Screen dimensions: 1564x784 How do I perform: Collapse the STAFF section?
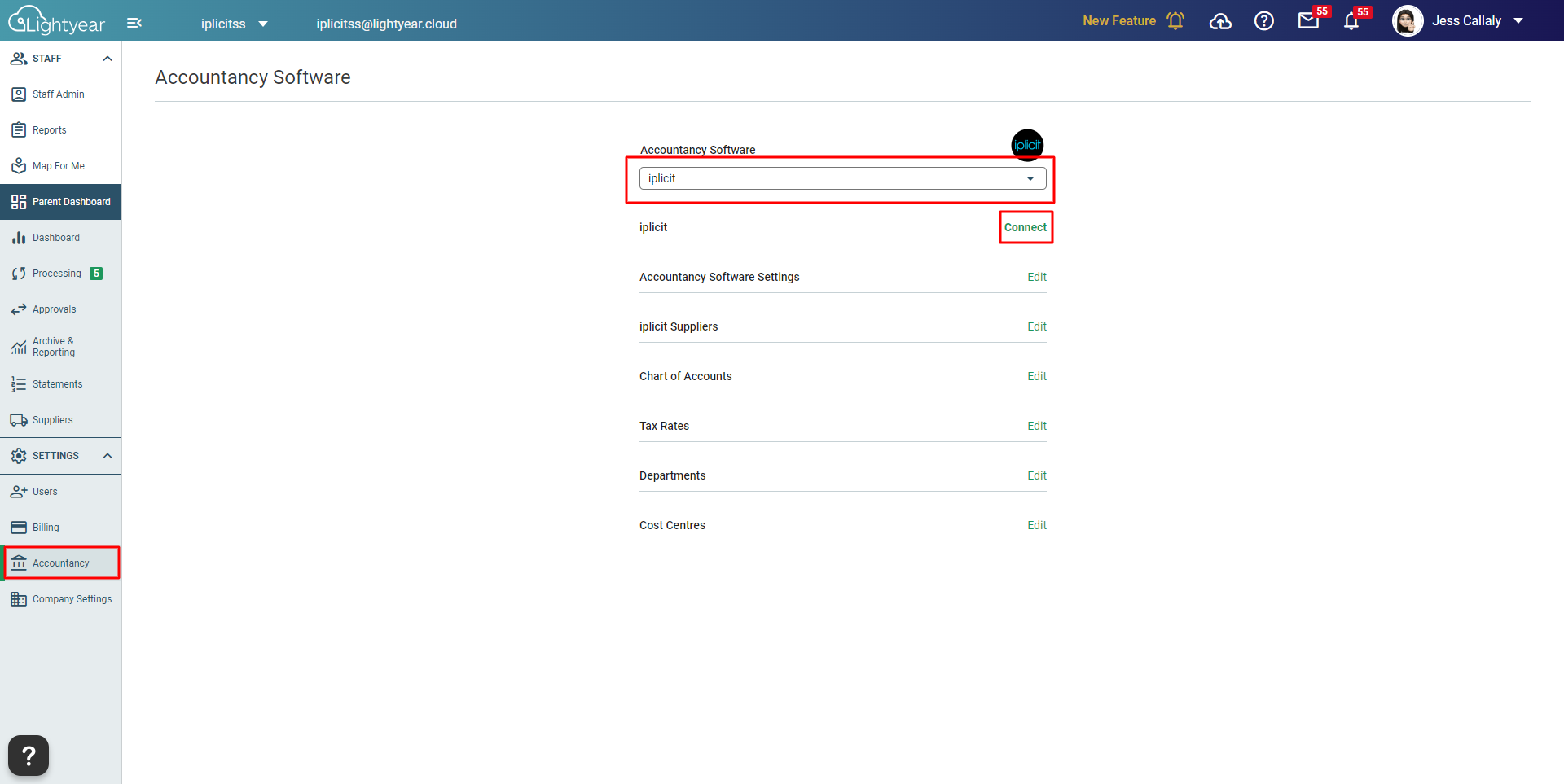click(107, 59)
